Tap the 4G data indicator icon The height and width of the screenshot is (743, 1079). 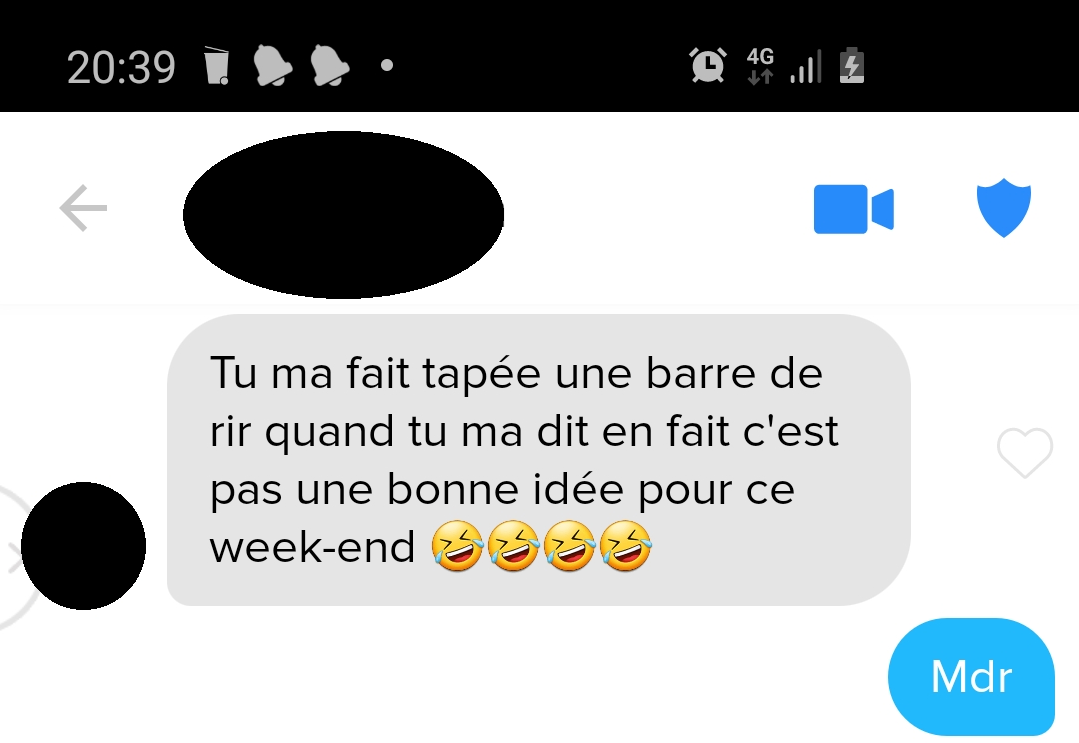click(x=760, y=65)
